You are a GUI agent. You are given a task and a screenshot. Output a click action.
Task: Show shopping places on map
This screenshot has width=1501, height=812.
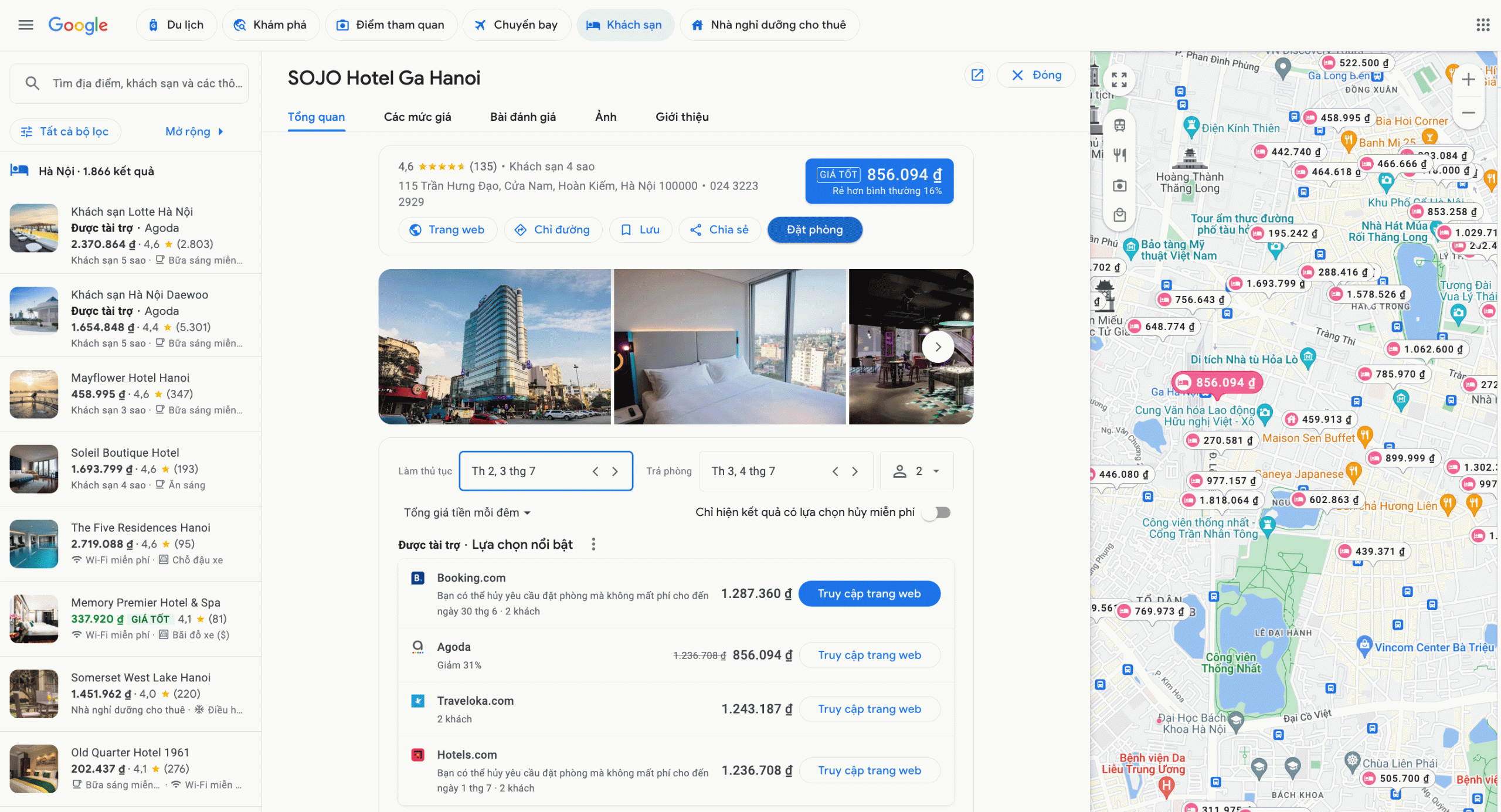[1119, 215]
